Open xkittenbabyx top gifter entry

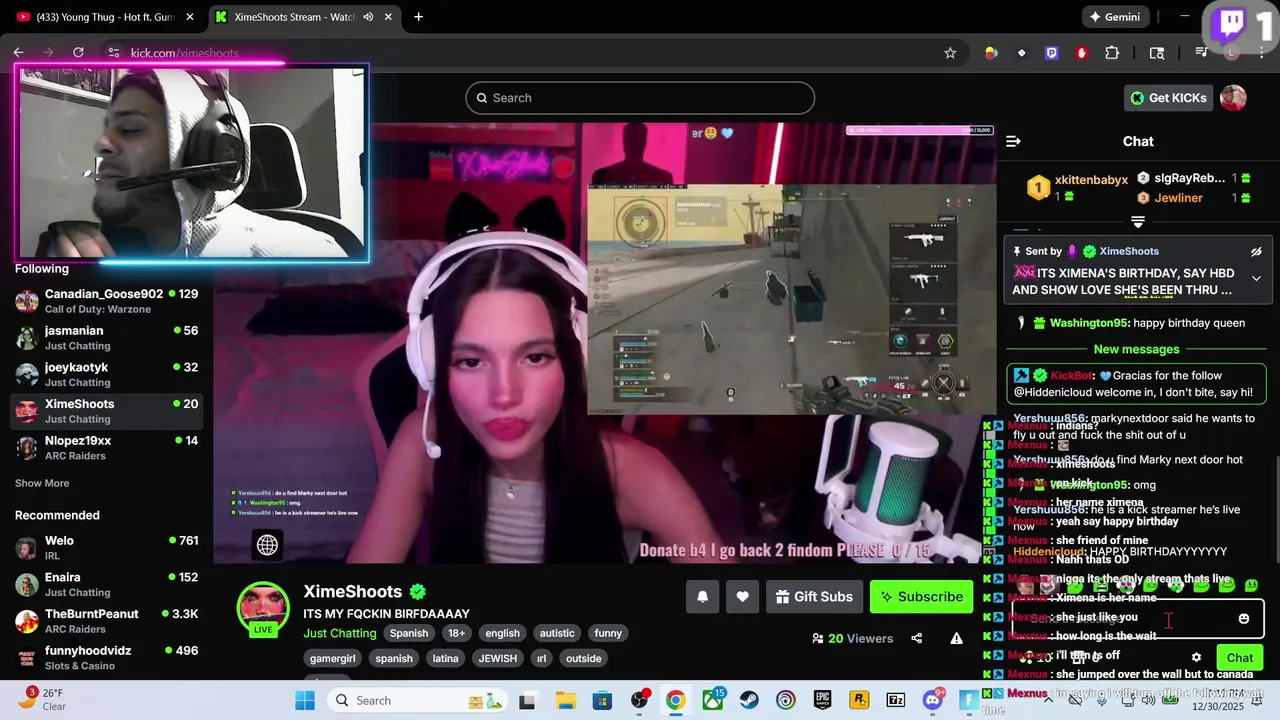click(x=1077, y=187)
